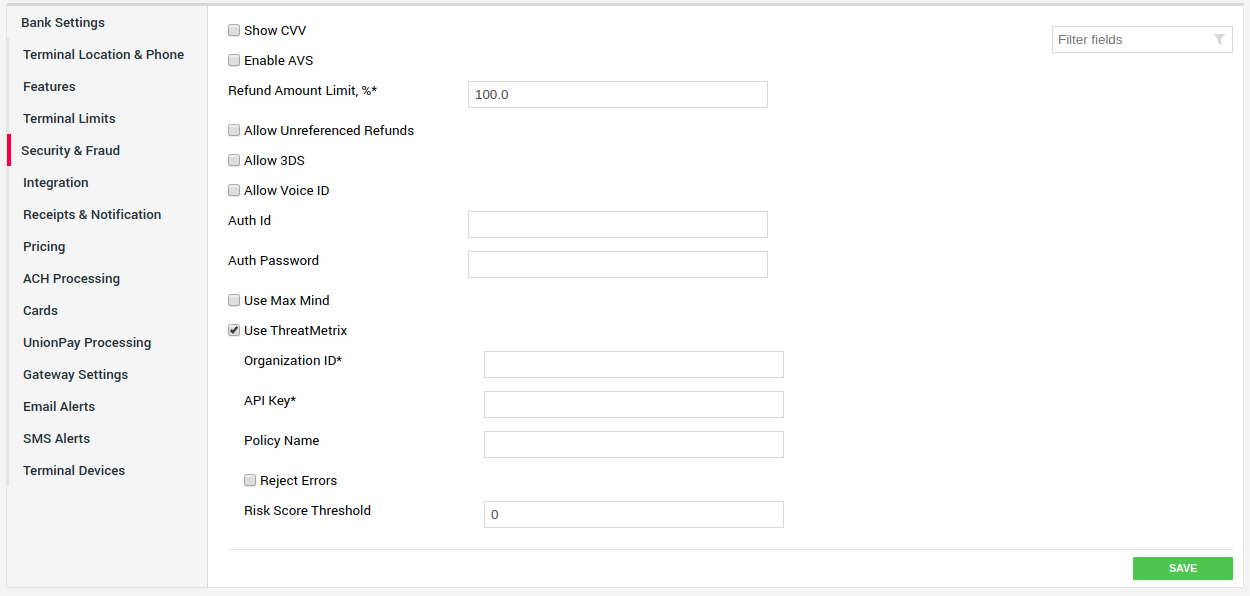Screen dimensions: 1250x596
Task: Turn on Use Max Mind
Action: 234,300
